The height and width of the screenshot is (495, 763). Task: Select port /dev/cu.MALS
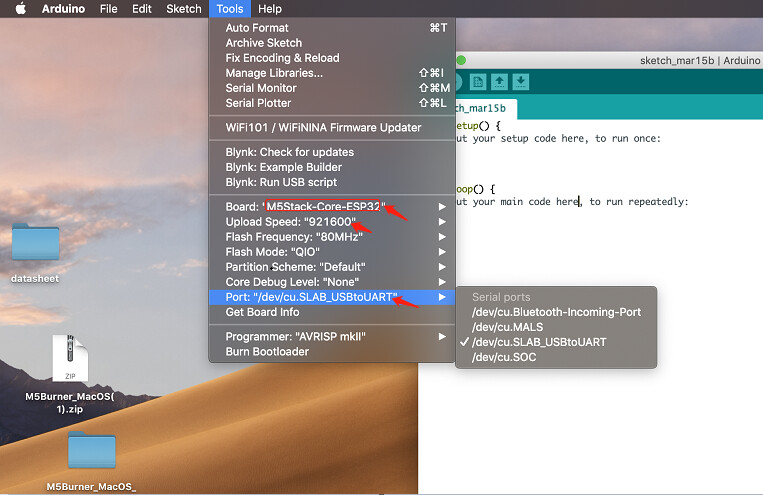(556, 327)
